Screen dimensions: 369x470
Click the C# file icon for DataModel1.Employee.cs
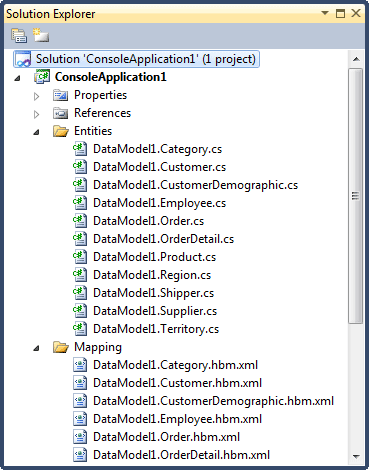click(80, 203)
